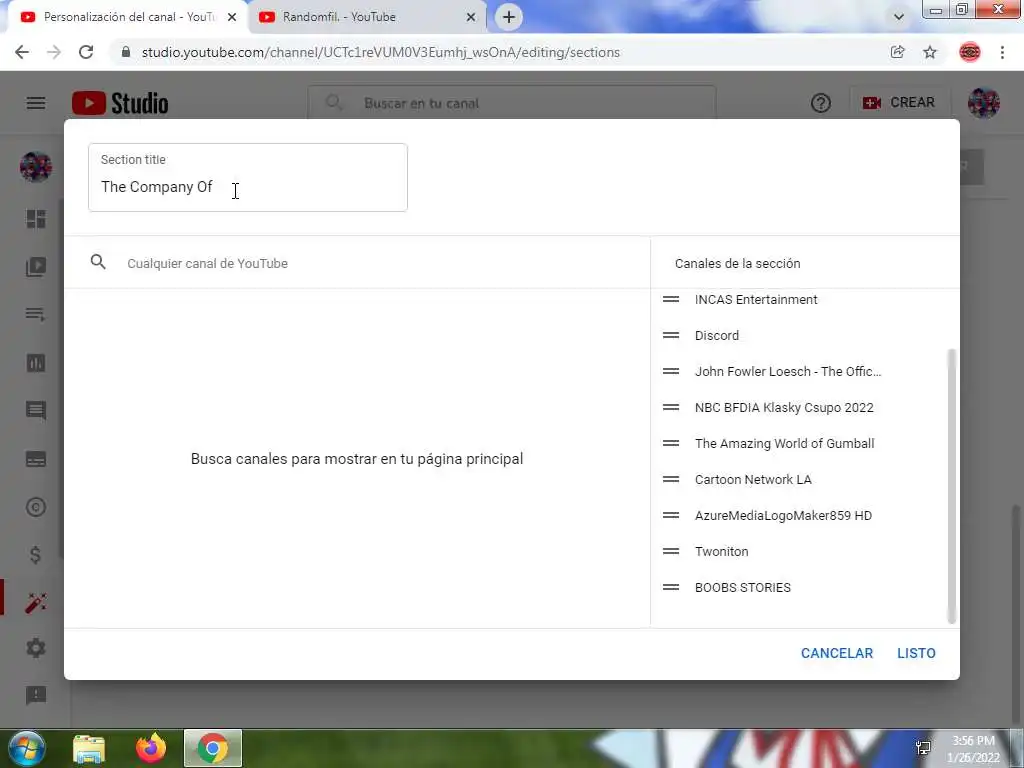1024x768 pixels.
Task: Close the Randomfil. - YouTube tab
Action: [x=470, y=17]
